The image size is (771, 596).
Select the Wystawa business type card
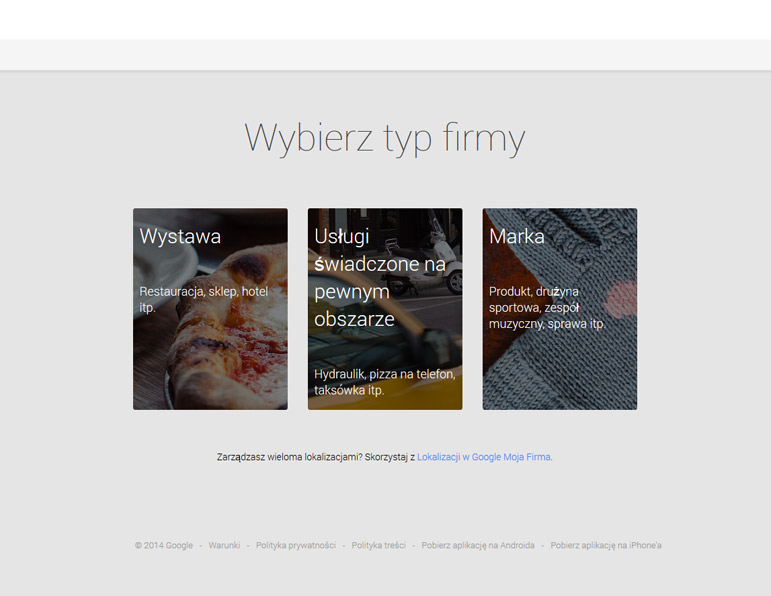210,309
